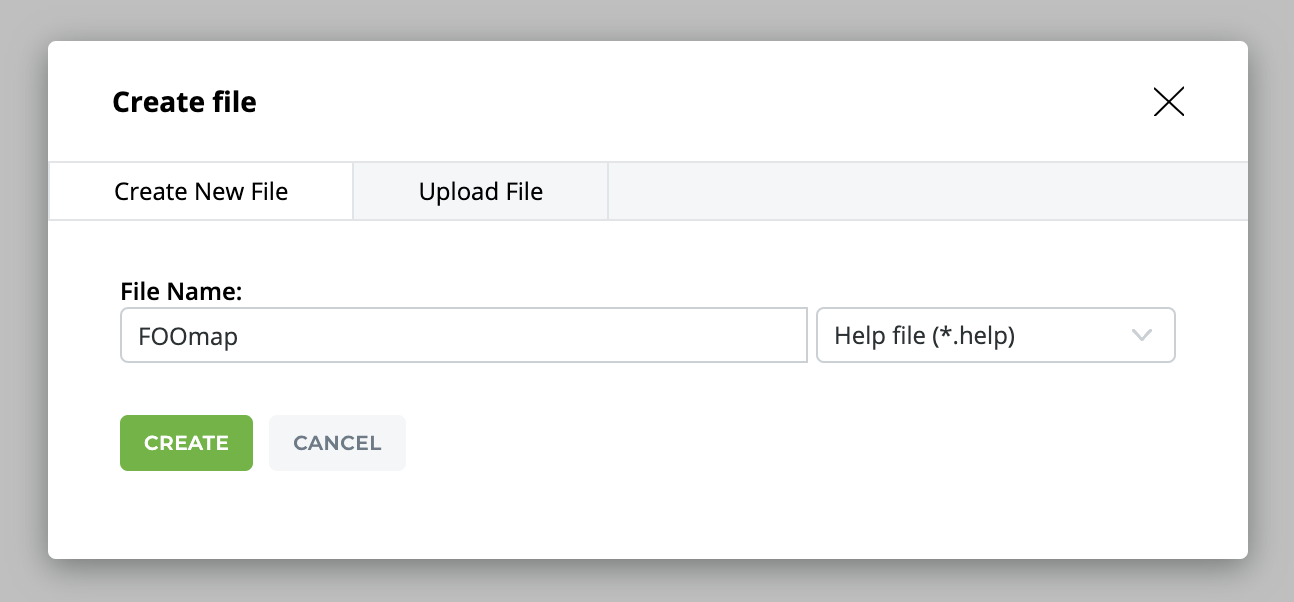Click the CANCEL button
Viewport: 1294px width, 602px height.
pyautogui.click(x=337, y=443)
